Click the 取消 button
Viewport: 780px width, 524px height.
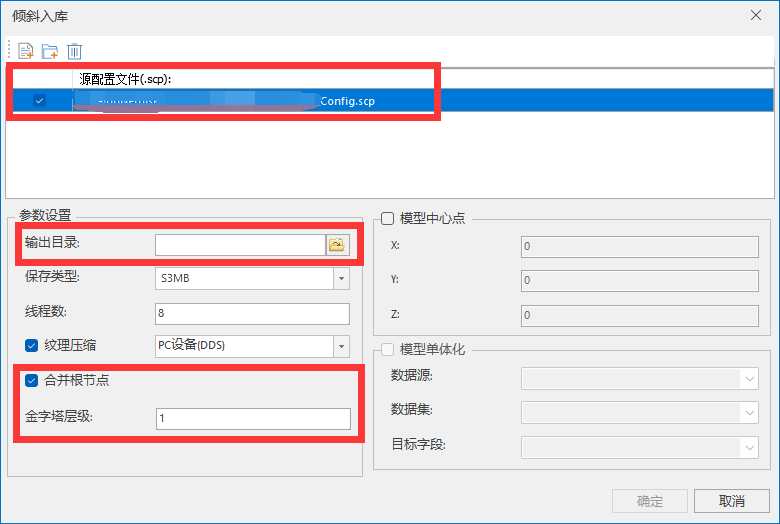[x=732, y=501]
